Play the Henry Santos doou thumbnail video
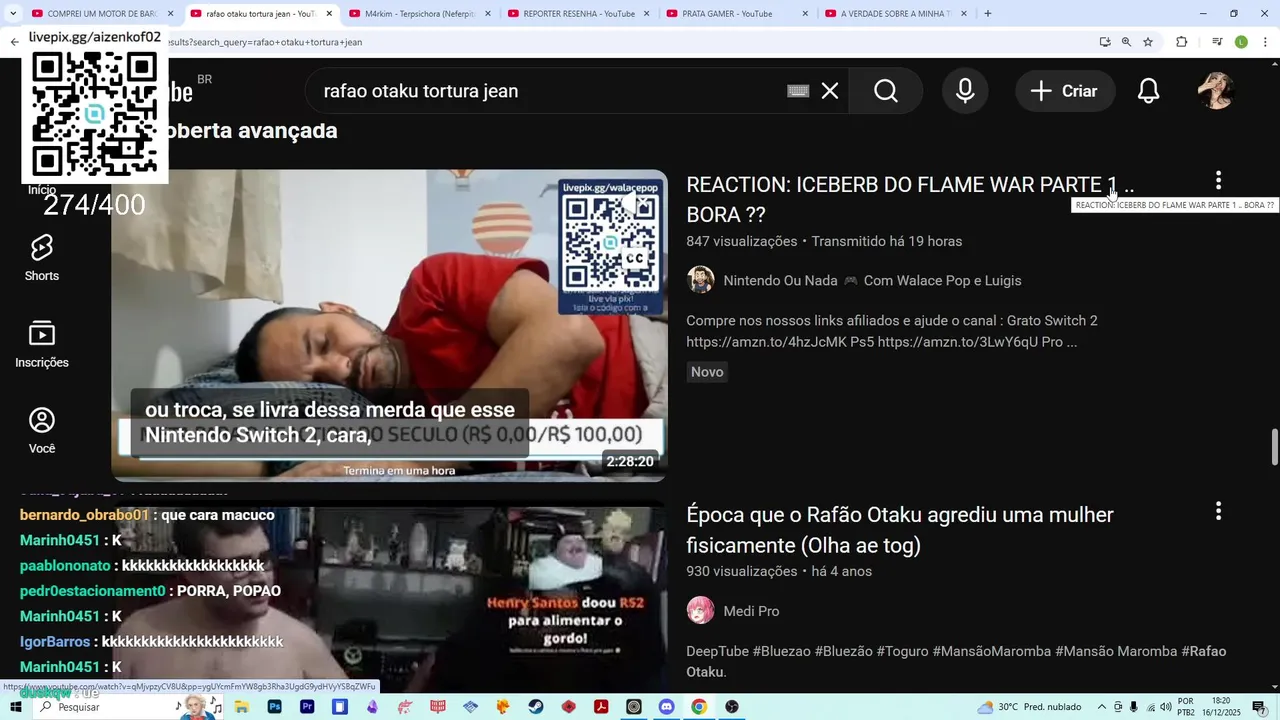Viewport: 1280px width, 720px height. click(x=389, y=598)
